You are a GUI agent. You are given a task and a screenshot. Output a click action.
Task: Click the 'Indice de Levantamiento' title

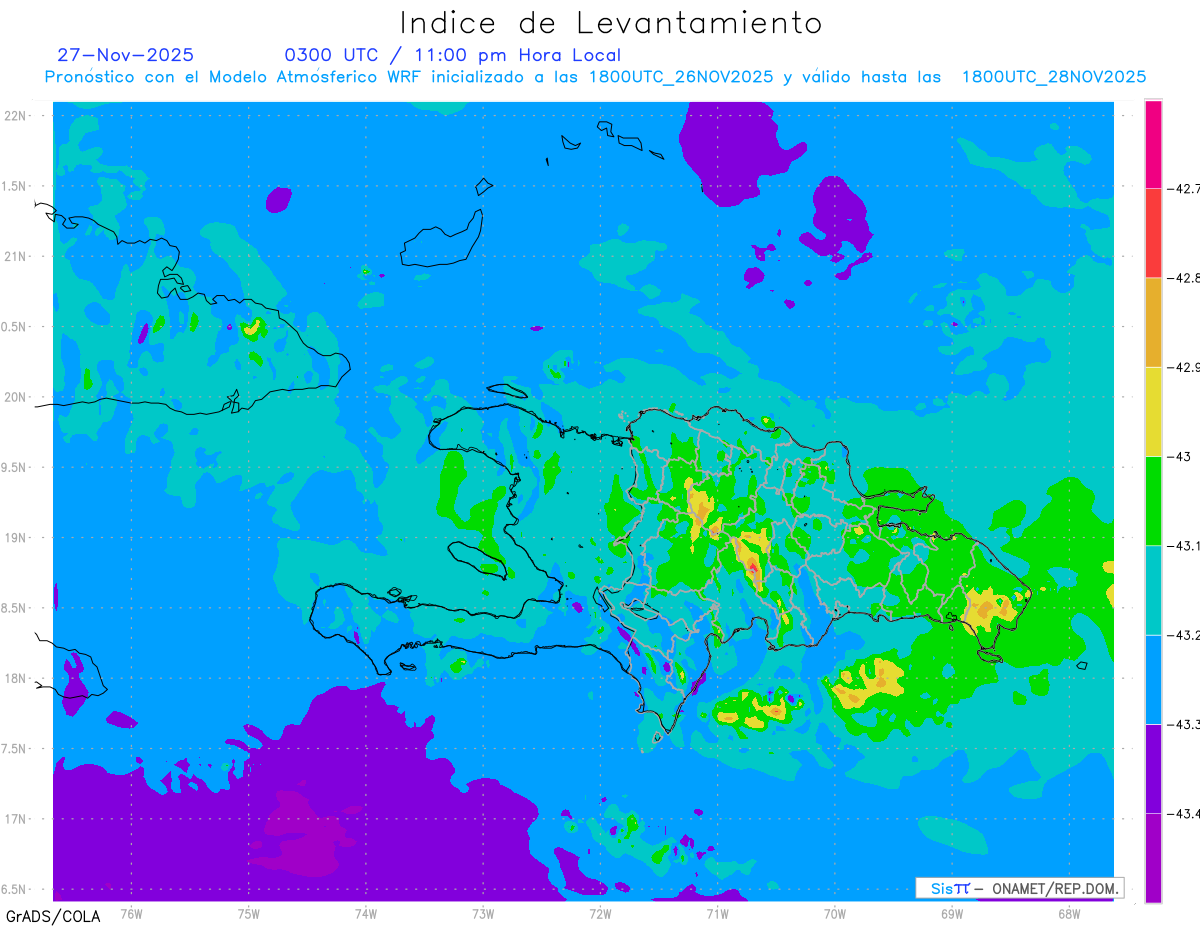click(x=610, y=22)
